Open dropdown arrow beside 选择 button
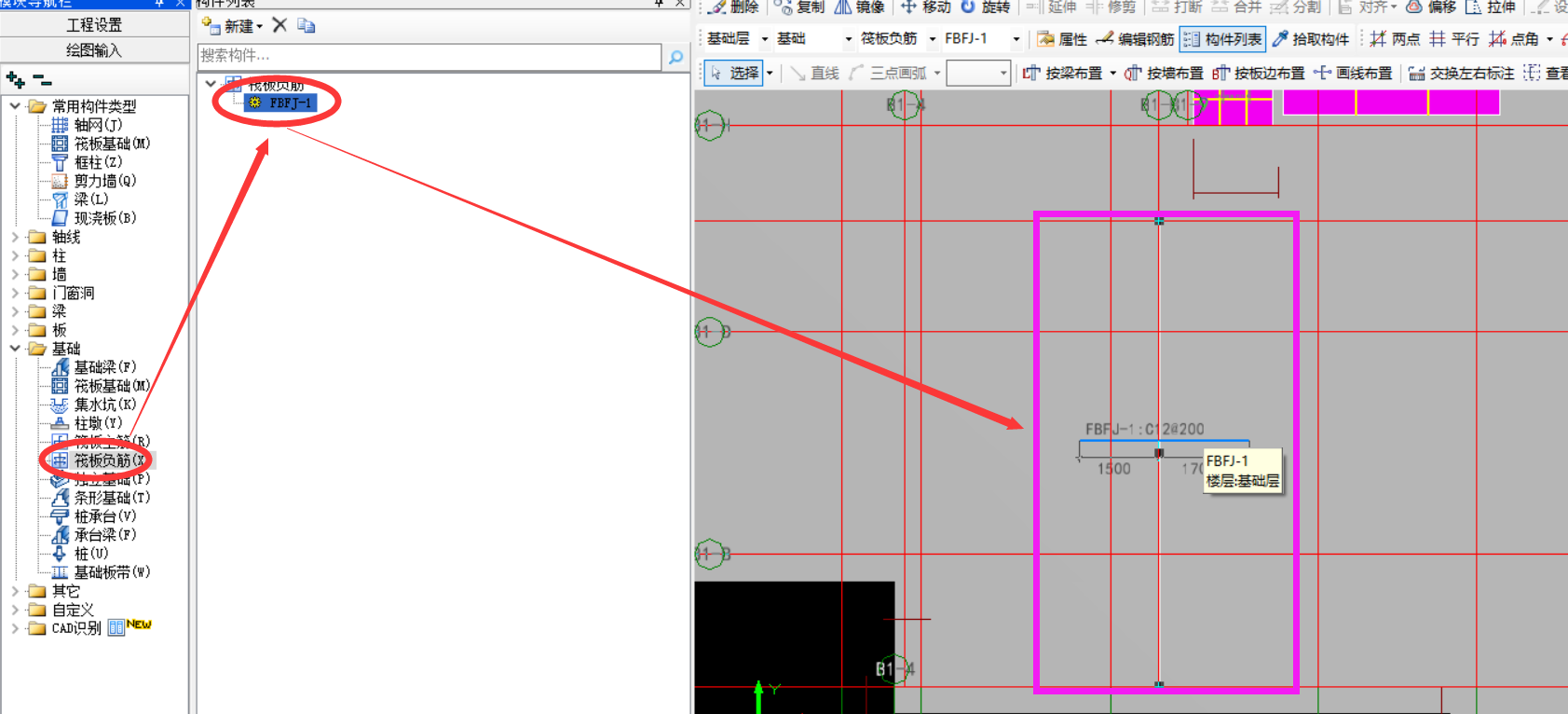 click(x=770, y=73)
